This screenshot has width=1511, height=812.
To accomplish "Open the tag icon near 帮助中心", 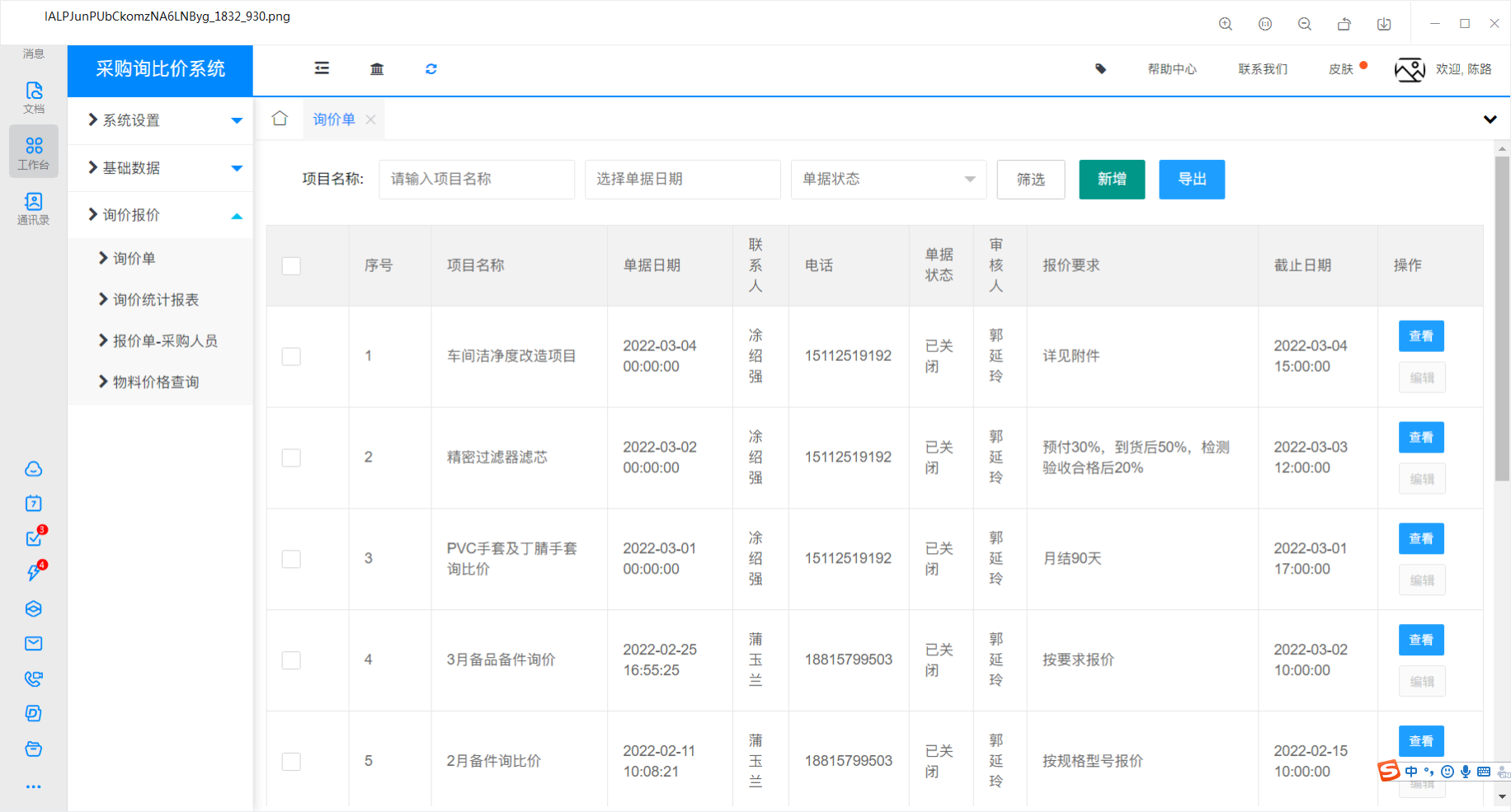I will click(1101, 69).
